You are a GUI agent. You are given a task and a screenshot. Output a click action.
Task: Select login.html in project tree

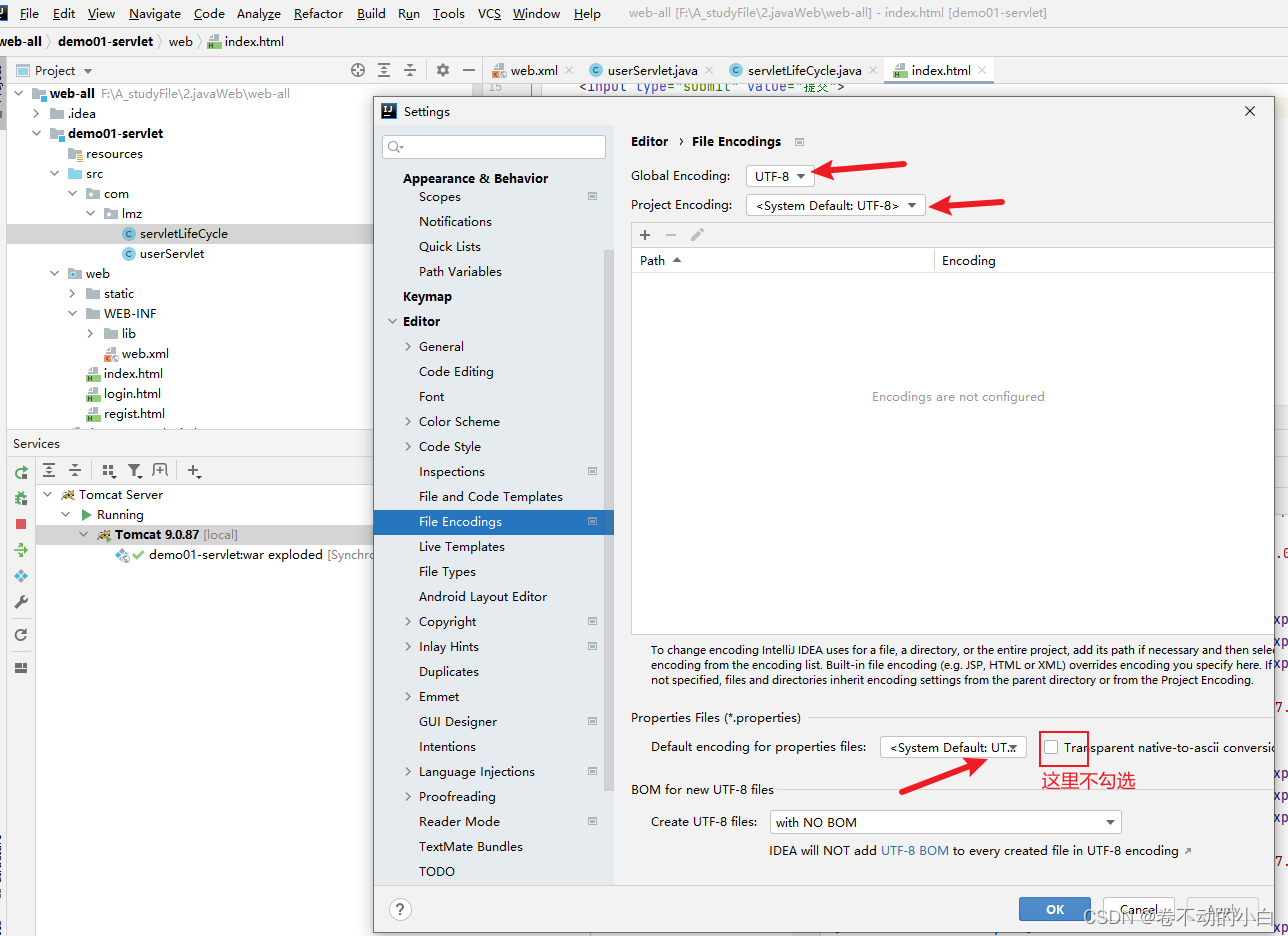tap(132, 393)
